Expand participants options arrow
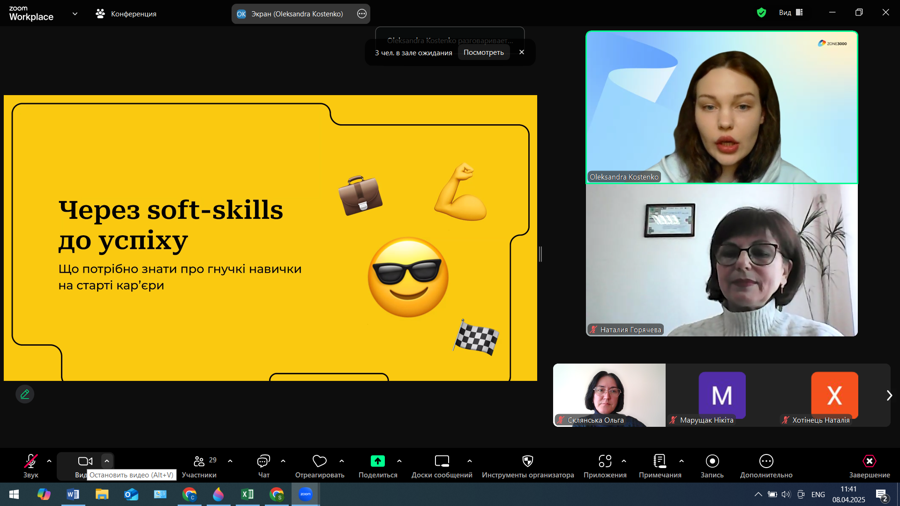The width and height of the screenshot is (900, 506). pyautogui.click(x=230, y=461)
